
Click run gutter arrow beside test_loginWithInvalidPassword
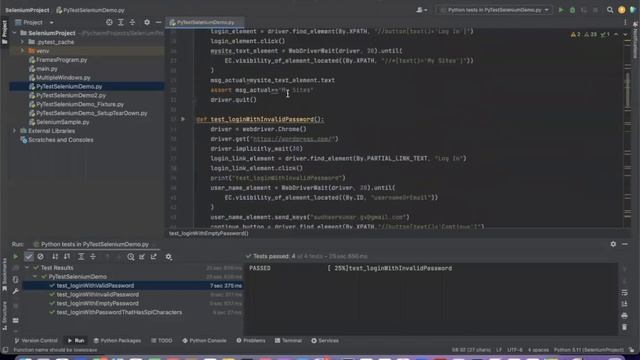[x=183, y=119]
